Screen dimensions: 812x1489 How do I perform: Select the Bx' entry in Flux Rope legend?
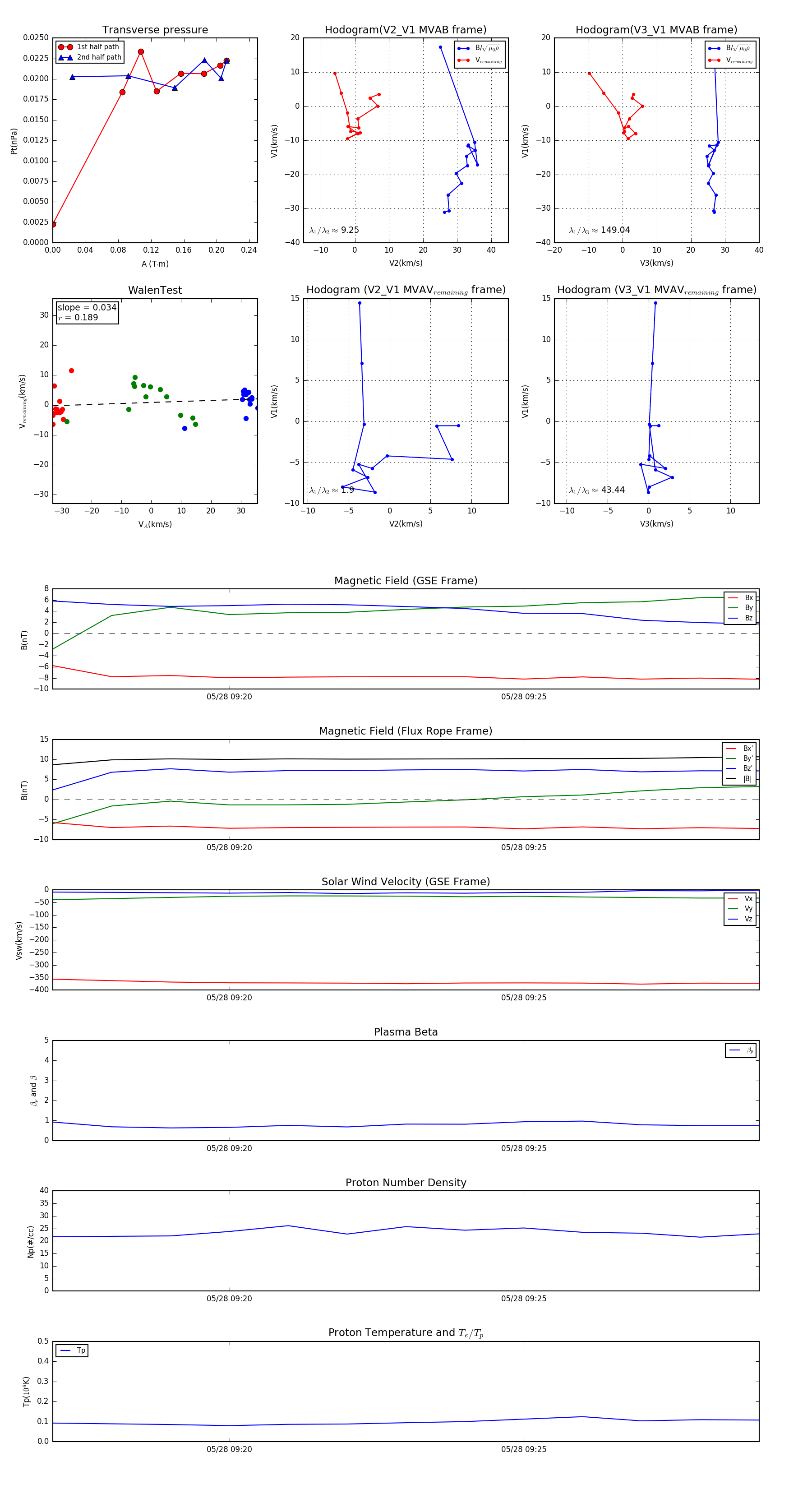tap(740, 749)
